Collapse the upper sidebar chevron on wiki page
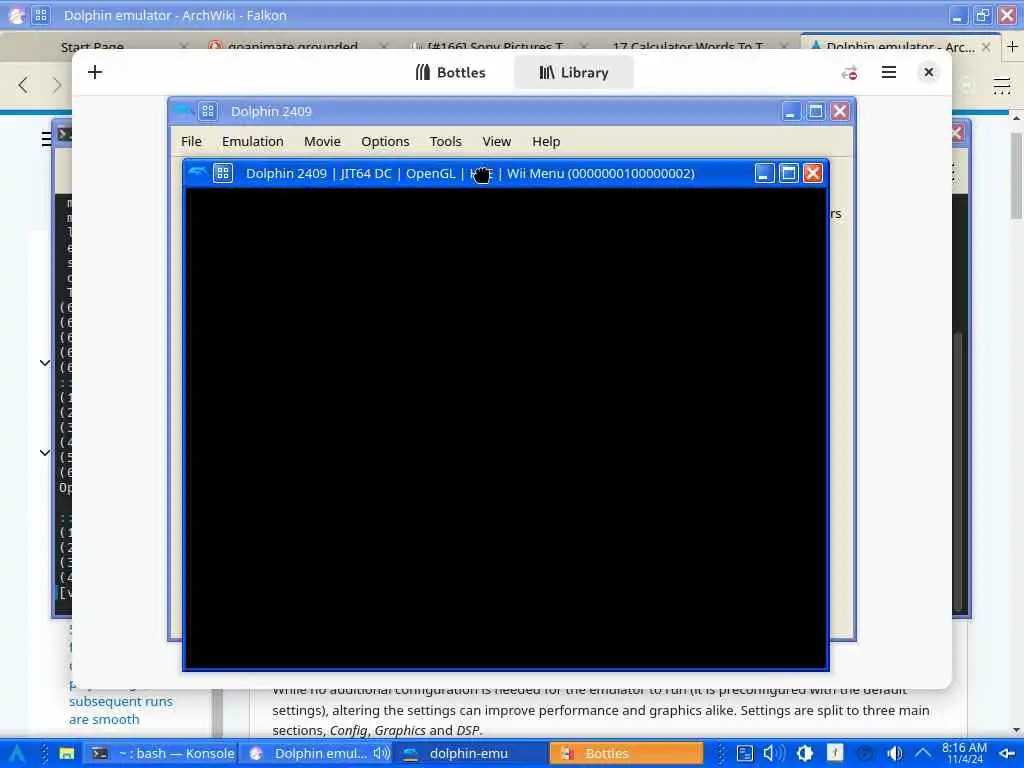Screen dimensions: 1024x768 (44, 362)
